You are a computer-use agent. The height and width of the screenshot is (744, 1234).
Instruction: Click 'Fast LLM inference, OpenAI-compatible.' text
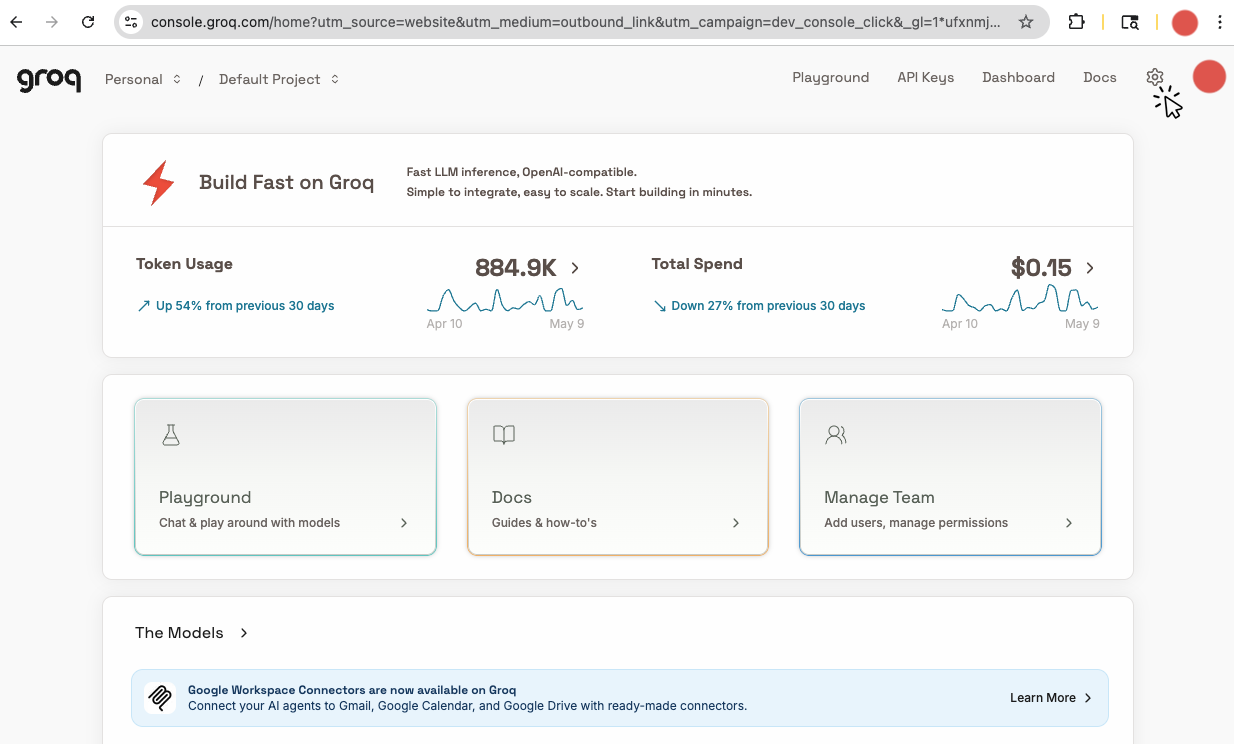pyautogui.click(x=521, y=172)
